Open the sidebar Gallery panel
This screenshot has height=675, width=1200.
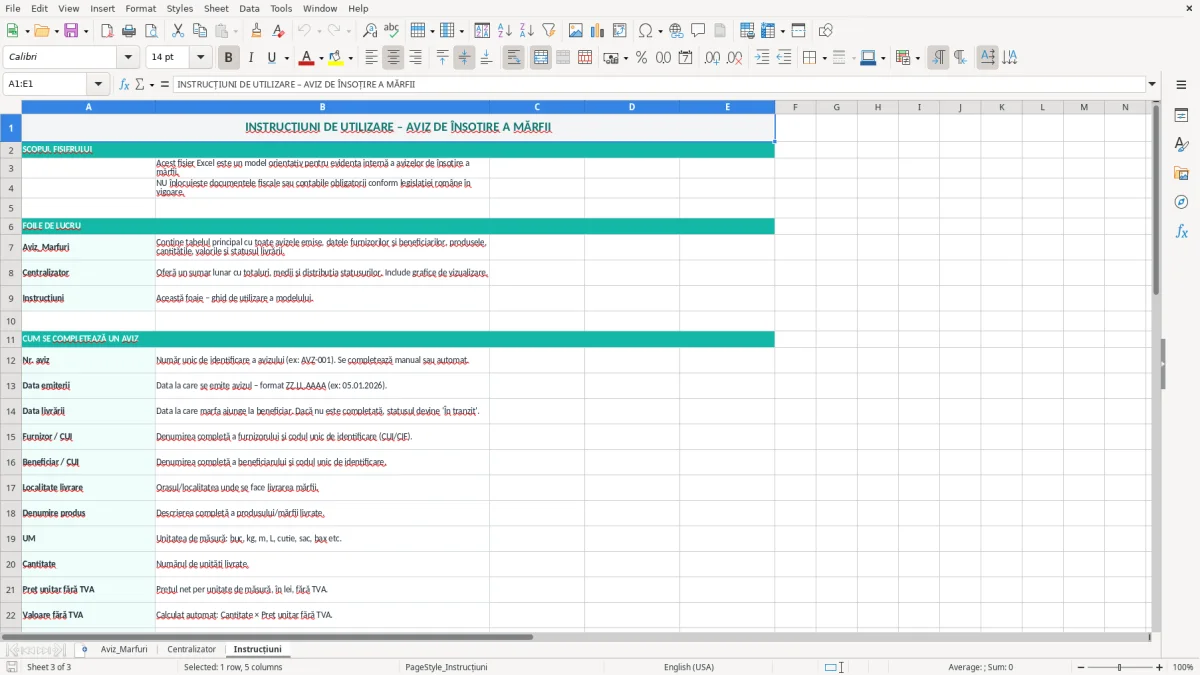(1181, 173)
